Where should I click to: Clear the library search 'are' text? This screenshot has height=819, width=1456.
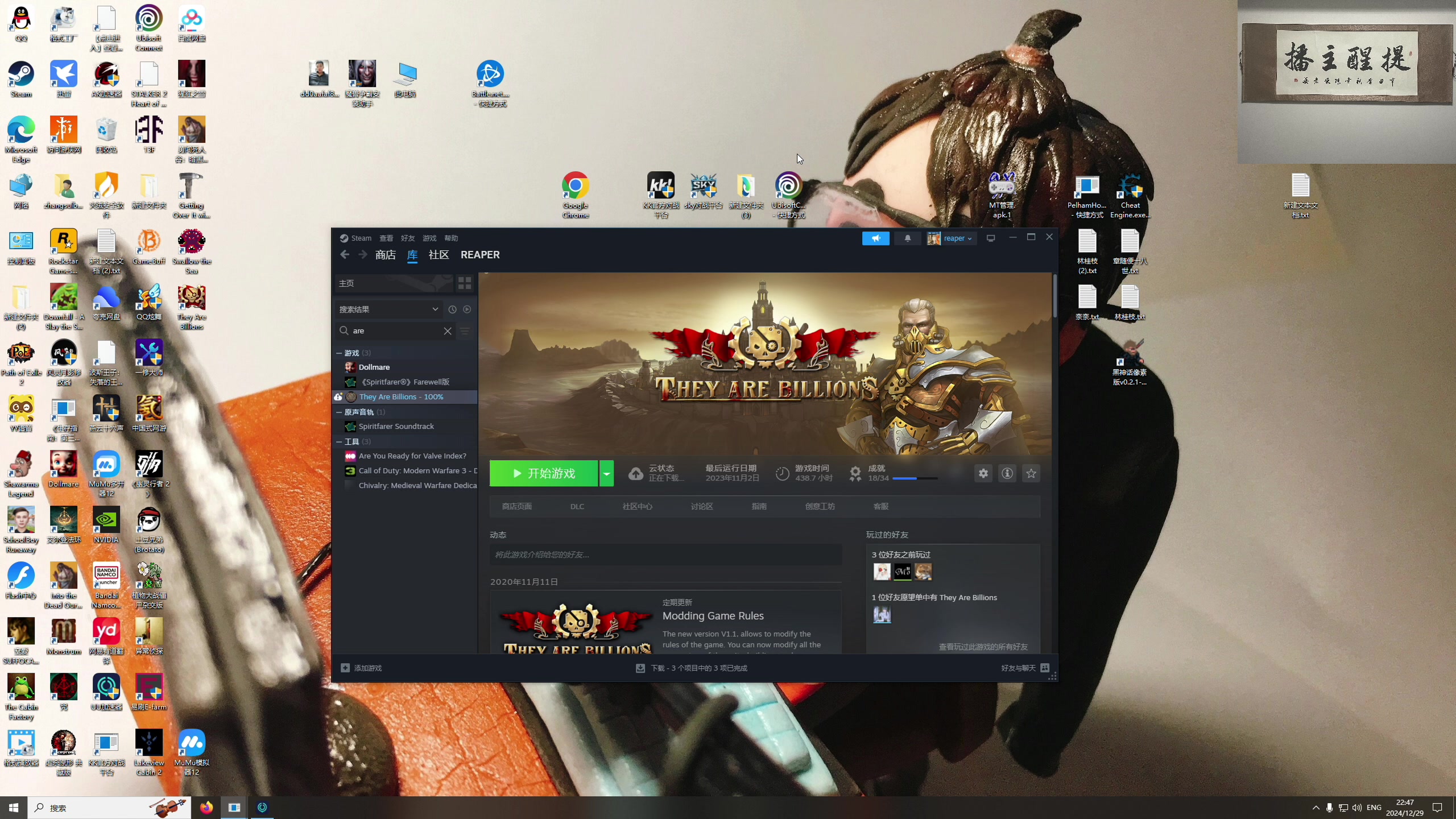coord(448,331)
